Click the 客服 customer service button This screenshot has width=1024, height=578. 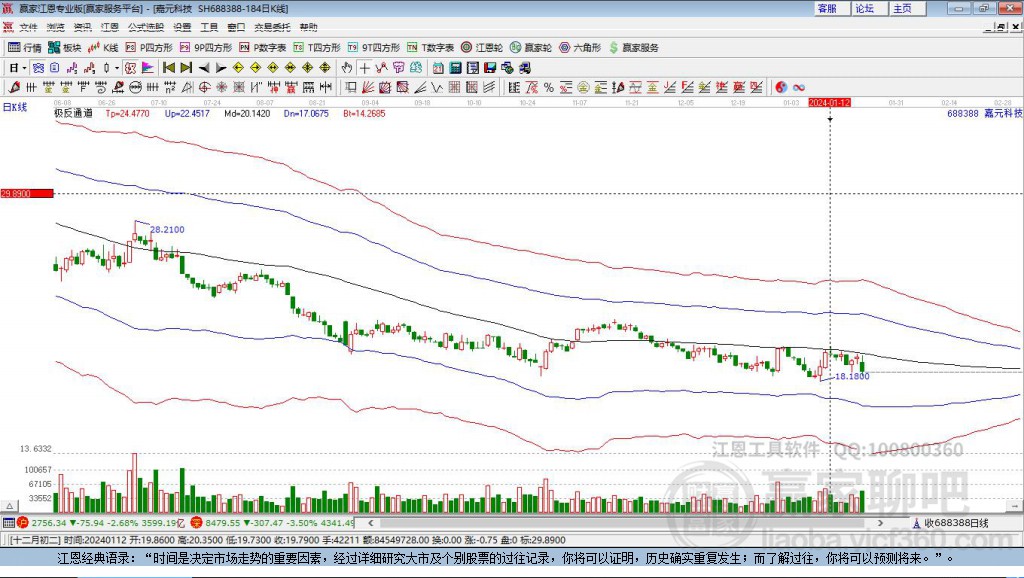coord(827,8)
